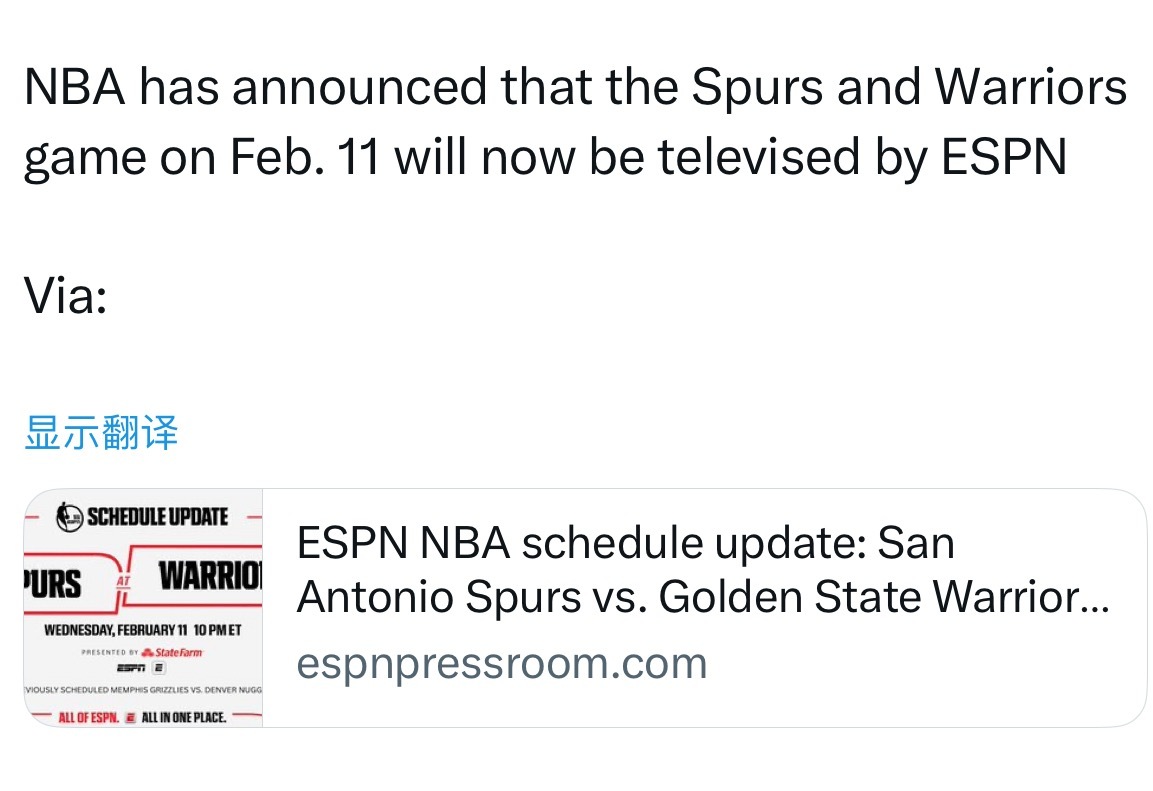Click the ESPN2 logo beside the ESPN logo

pyautogui.click(x=157, y=667)
